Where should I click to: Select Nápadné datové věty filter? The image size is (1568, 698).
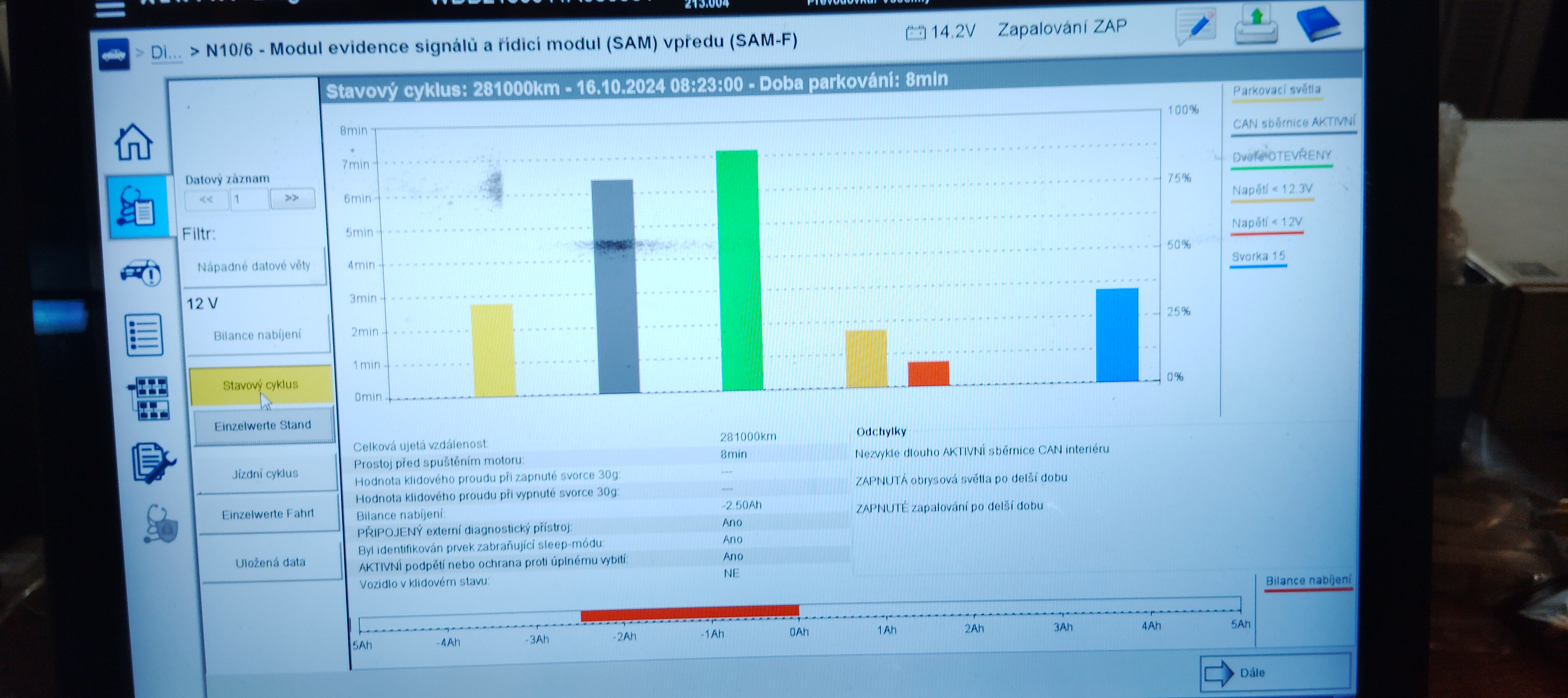tap(254, 266)
